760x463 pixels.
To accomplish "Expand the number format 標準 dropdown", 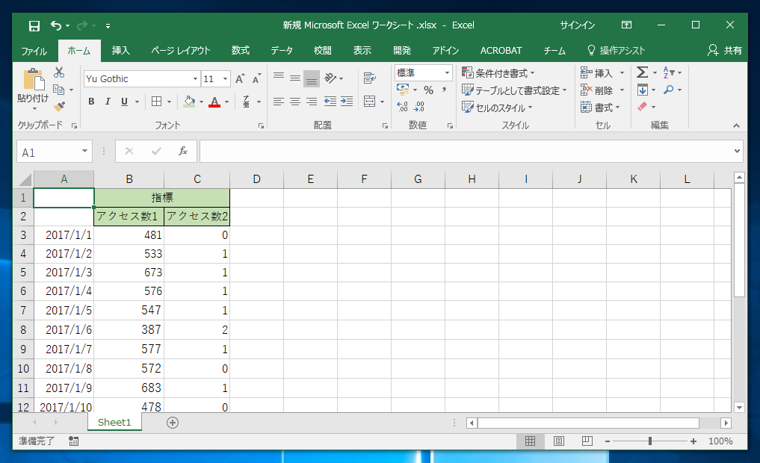I will click(448, 73).
